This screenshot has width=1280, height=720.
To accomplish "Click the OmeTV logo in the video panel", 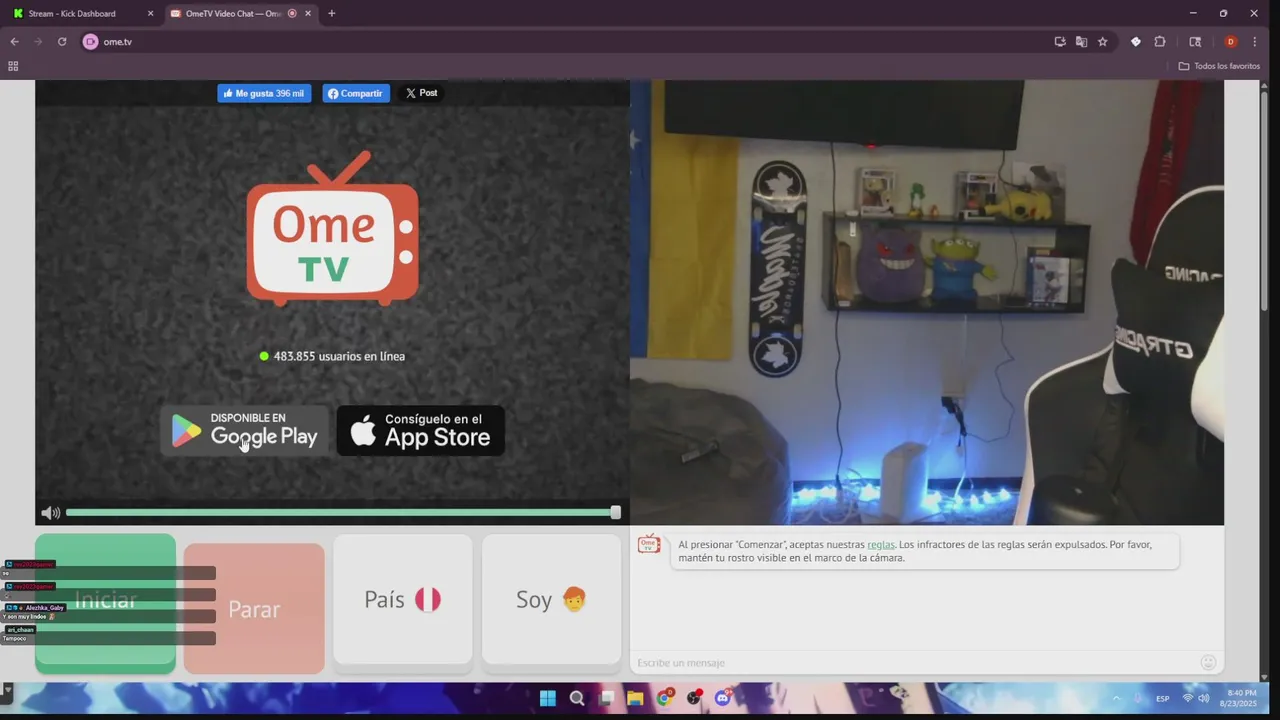I will [332, 229].
